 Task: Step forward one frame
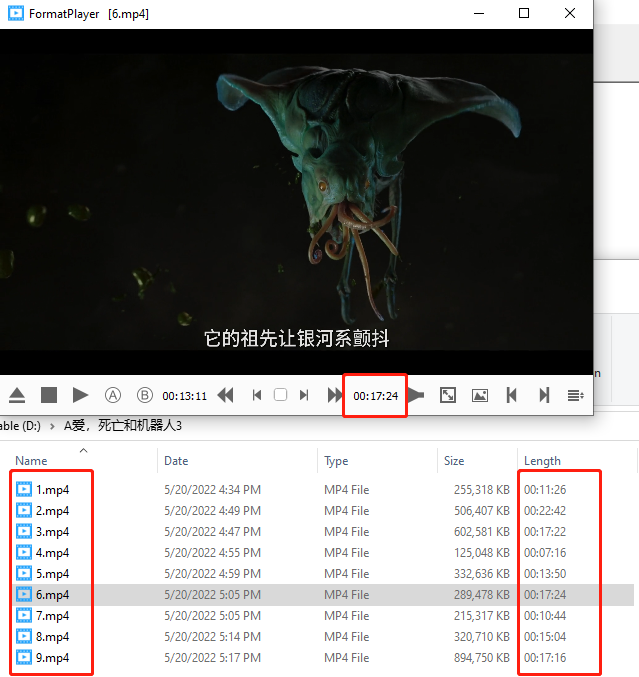[x=304, y=395]
